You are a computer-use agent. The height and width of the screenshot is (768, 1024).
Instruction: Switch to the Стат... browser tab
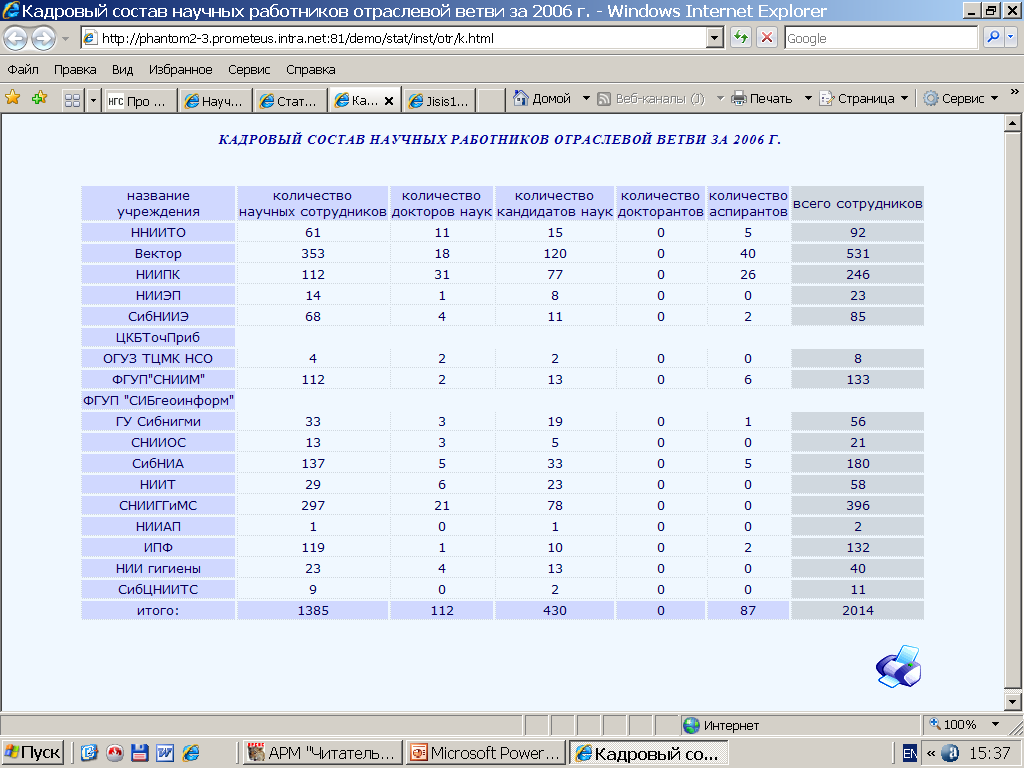pos(288,101)
